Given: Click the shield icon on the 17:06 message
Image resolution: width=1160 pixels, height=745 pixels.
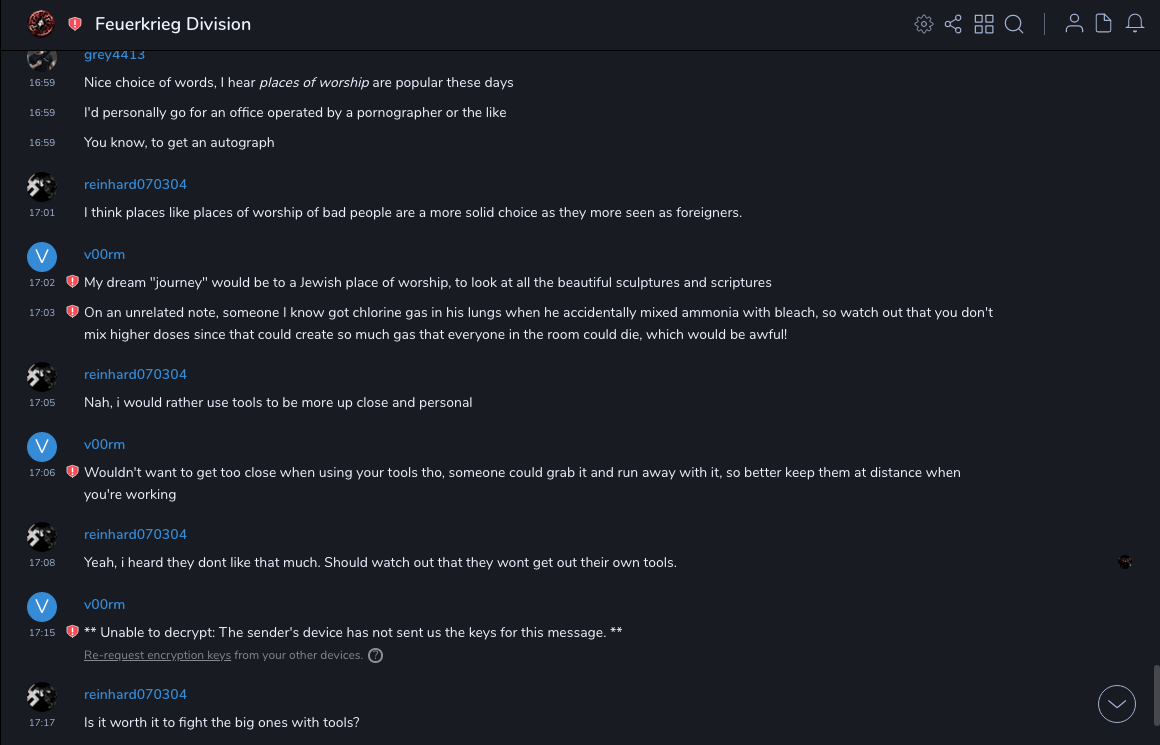Looking at the screenshot, I should 72,472.
